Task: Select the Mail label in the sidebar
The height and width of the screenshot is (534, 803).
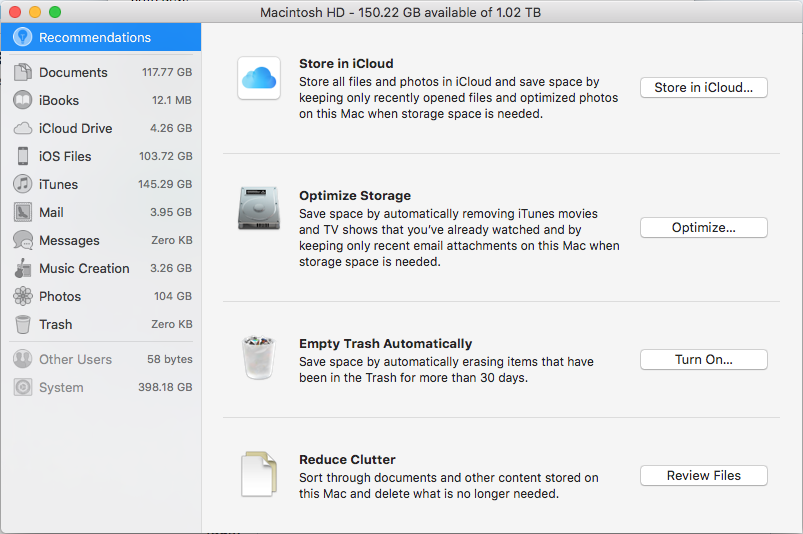Action: pos(51,212)
